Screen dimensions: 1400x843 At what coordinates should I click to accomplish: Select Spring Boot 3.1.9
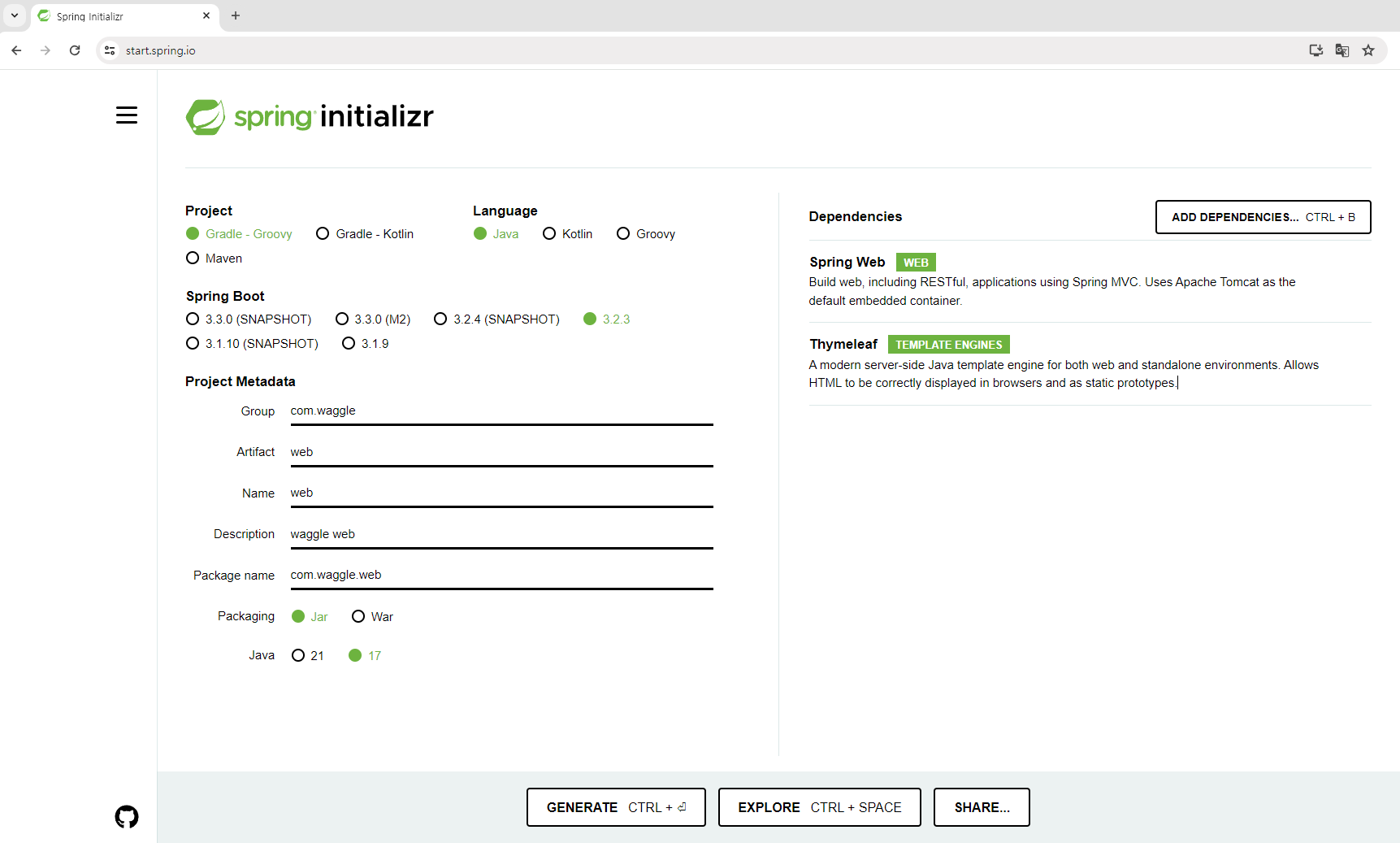pos(365,344)
